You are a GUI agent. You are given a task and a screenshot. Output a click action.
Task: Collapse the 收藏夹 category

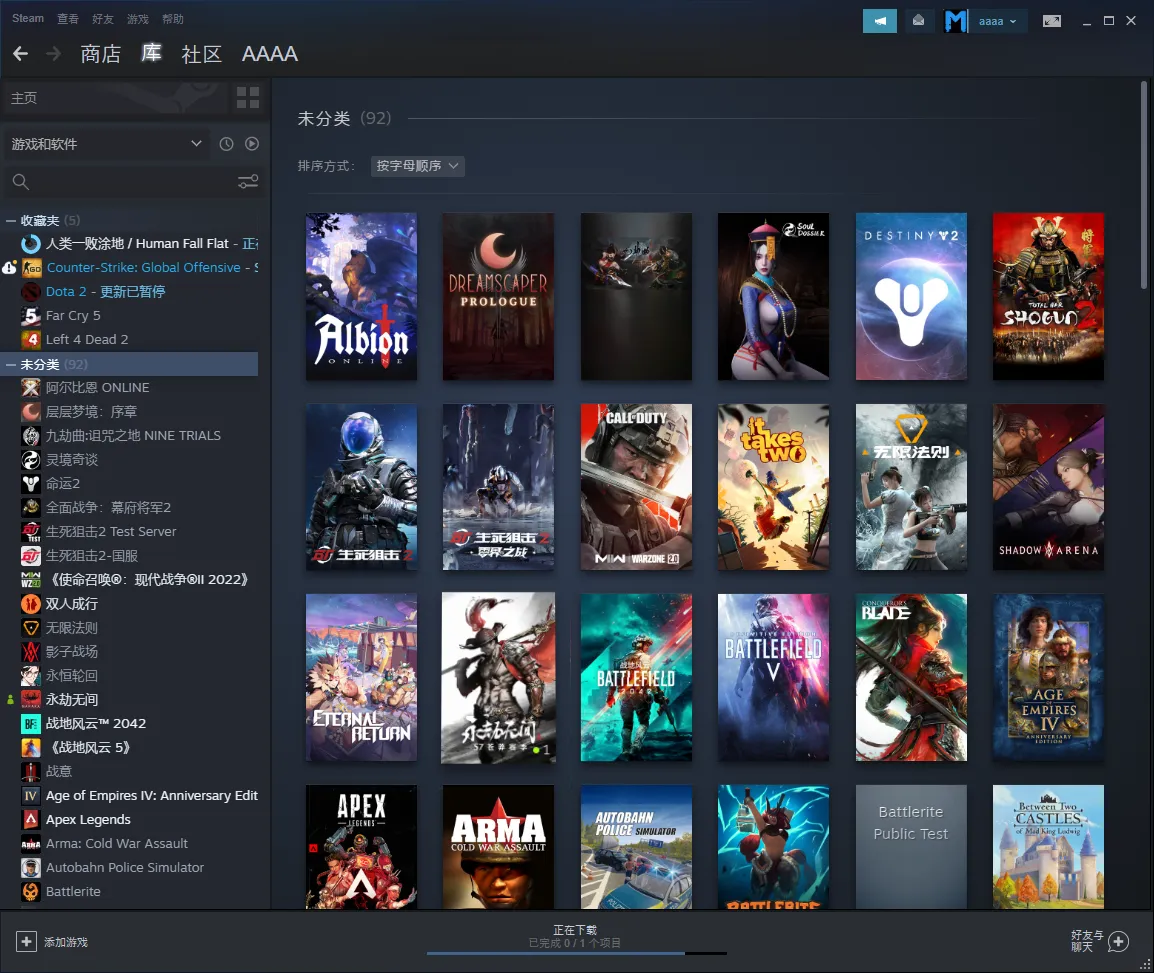pos(11,220)
